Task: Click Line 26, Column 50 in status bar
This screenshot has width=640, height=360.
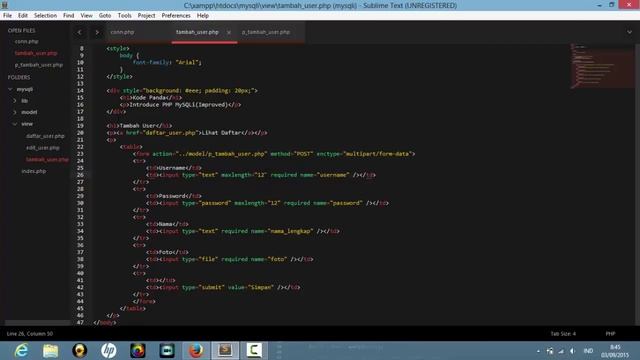Action: click(30, 334)
